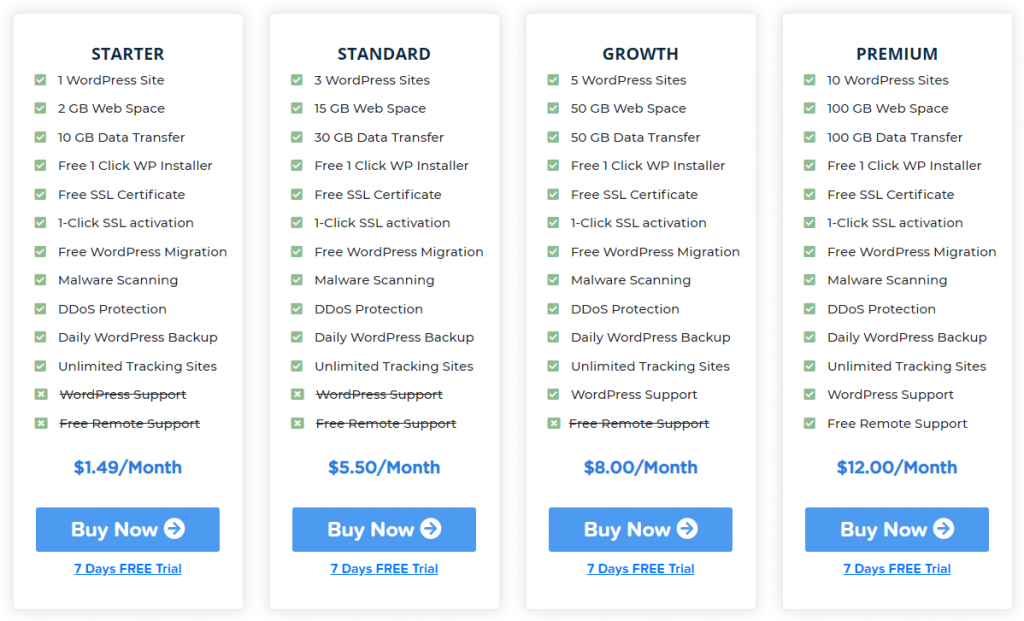Click the X icon beside Starter Free Remote Support

click(x=40, y=423)
